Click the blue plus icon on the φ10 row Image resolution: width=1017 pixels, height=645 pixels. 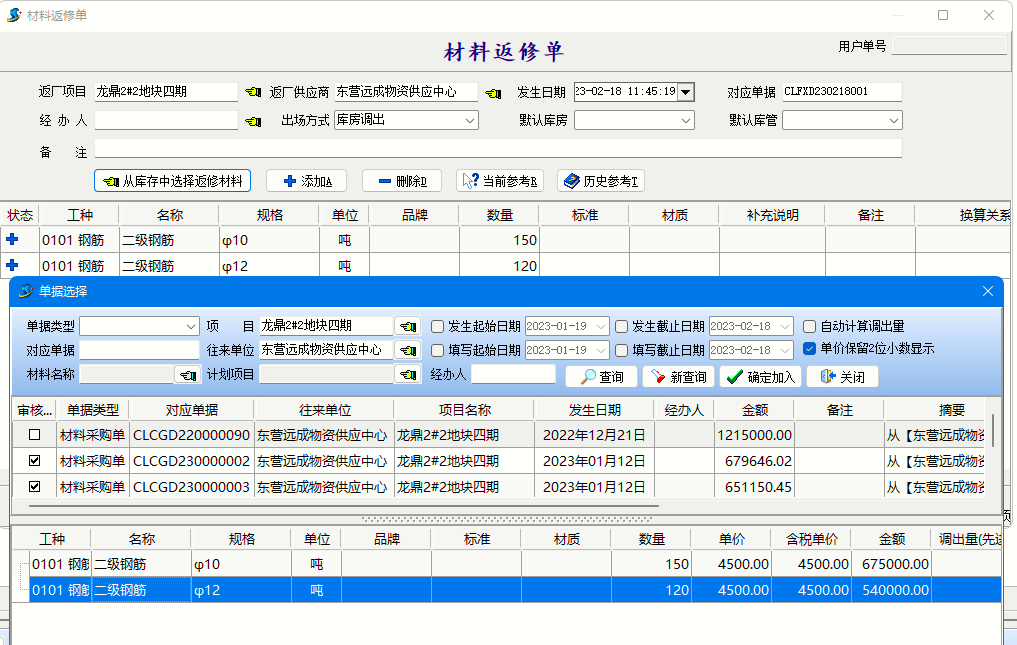tap(12, 240)
